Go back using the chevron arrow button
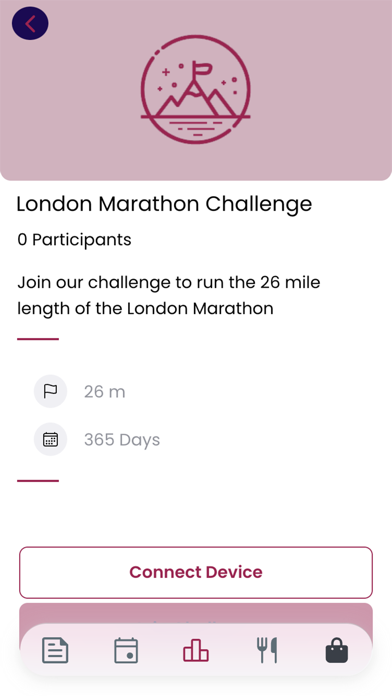 [30, 24]
